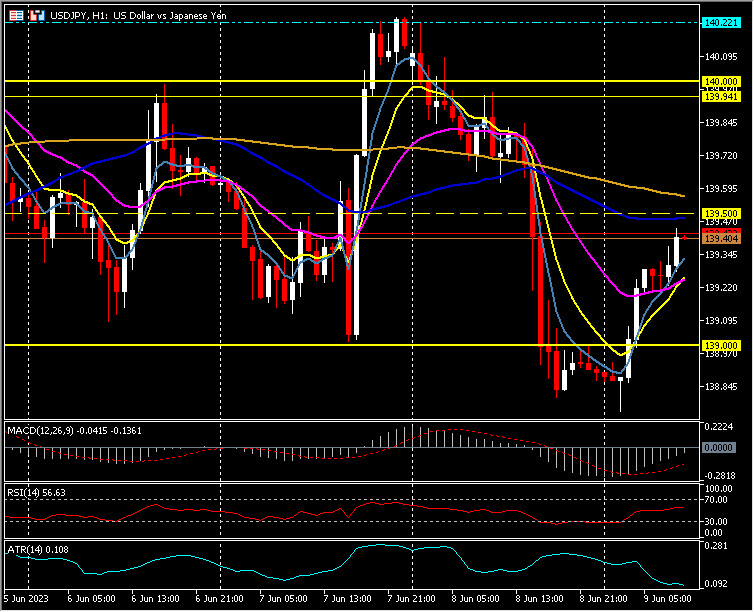Click the current price 139.404 tag

pos(720,239)
